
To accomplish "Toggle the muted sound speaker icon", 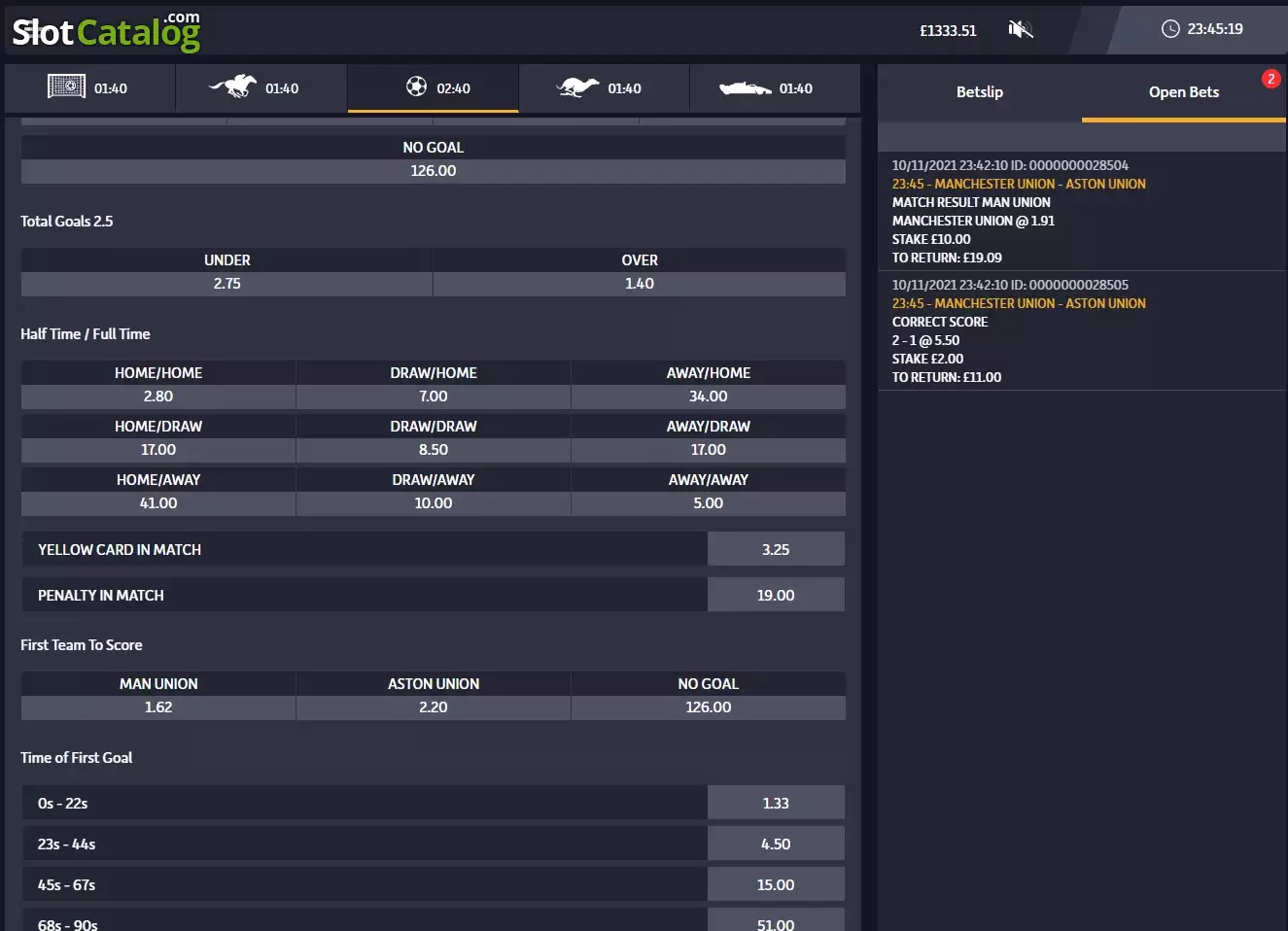I will point(1020,30).
